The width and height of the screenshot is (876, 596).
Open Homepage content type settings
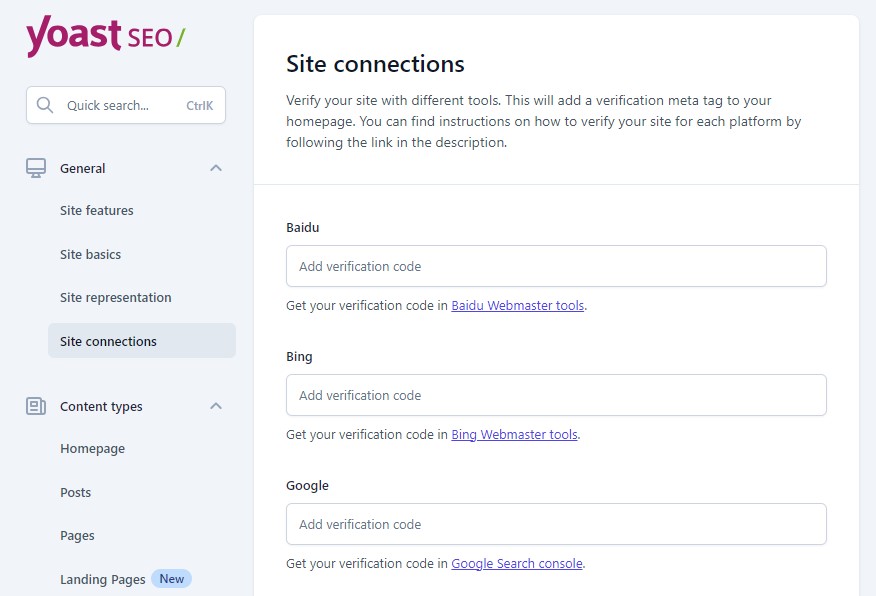(x=93, y=449)
